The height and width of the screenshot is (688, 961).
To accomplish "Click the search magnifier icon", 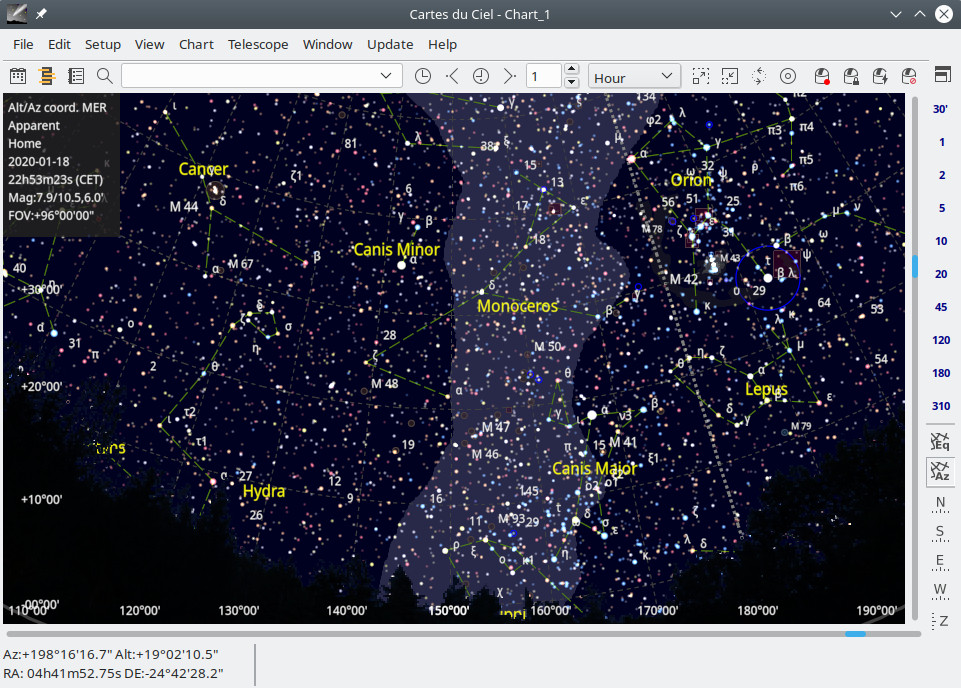I will [x=104, y=76].
